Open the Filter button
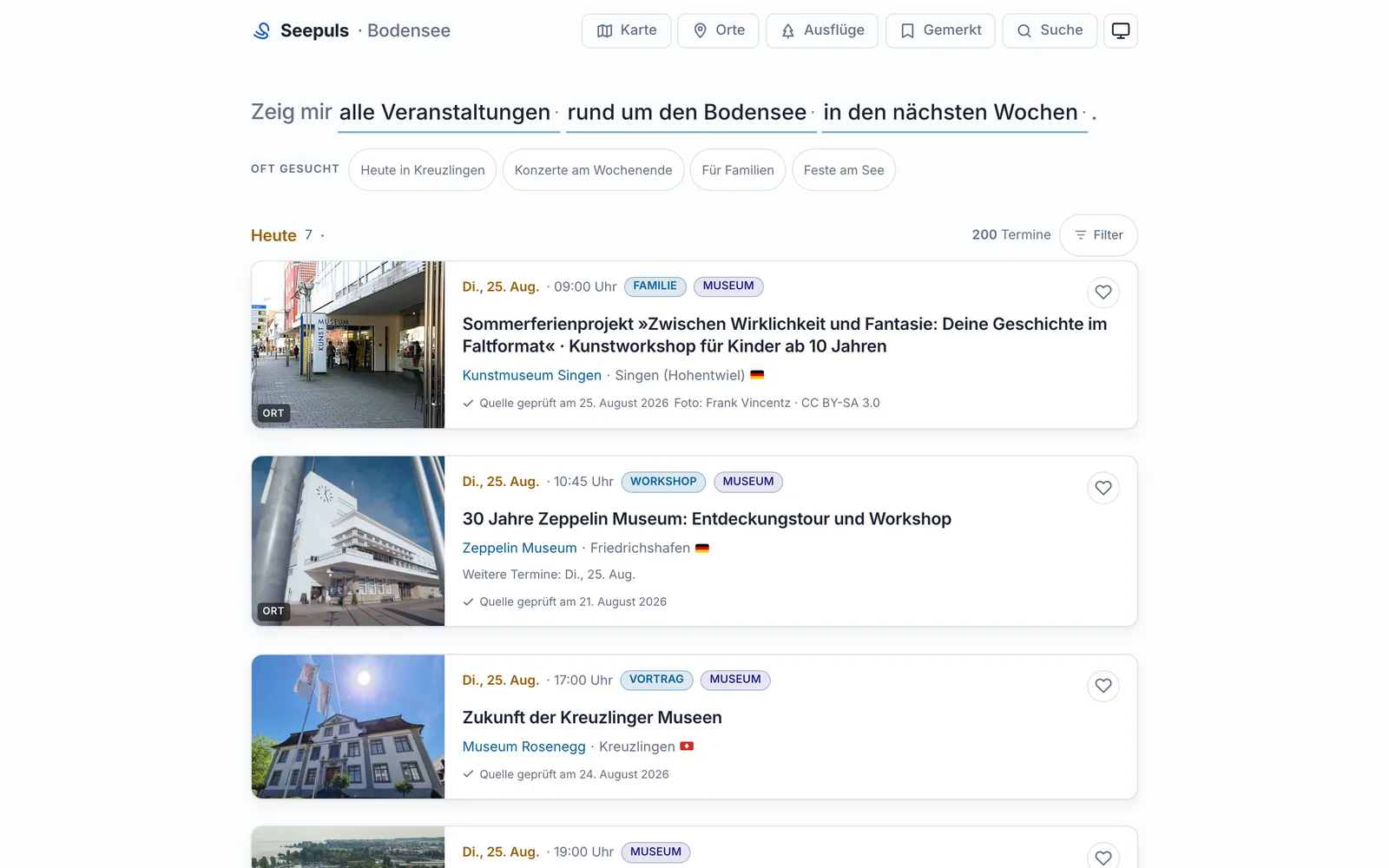This screenshot has height=868, width=1389. (x=1098, y=235)
